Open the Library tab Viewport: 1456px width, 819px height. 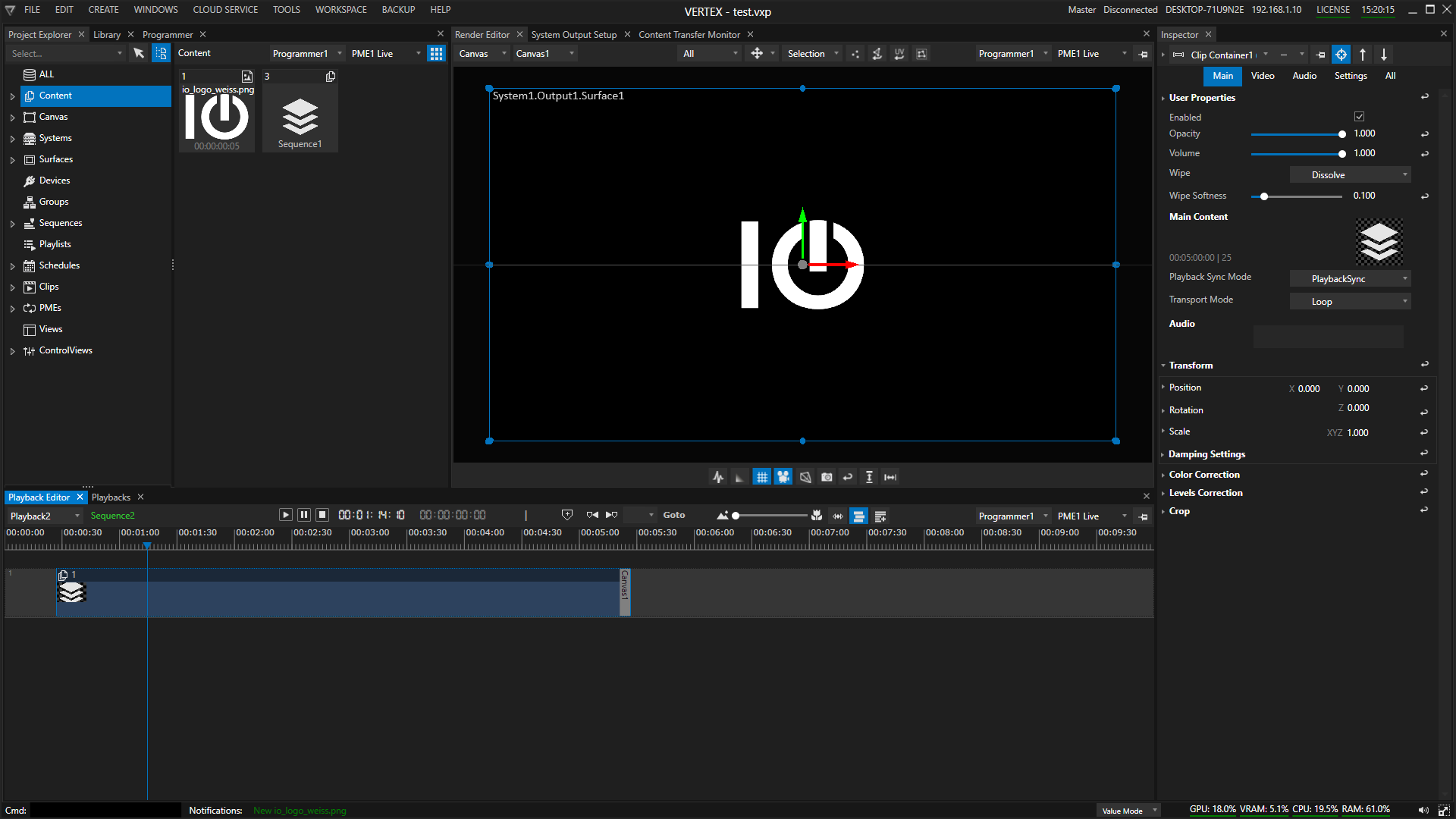click(107, 35)
